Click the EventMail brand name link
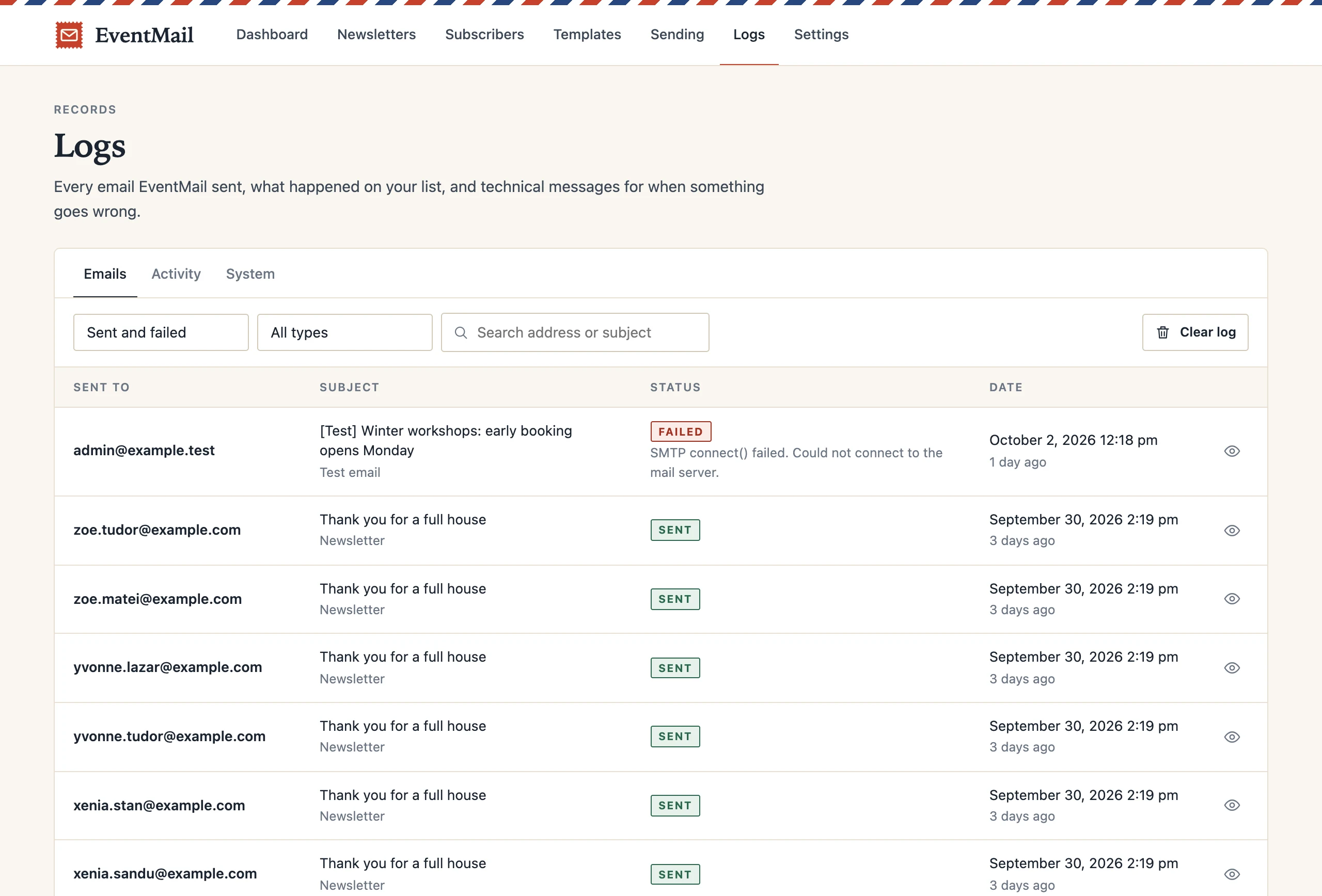The height and width of the screenshot is (896, 1322). tap(144, 35)
